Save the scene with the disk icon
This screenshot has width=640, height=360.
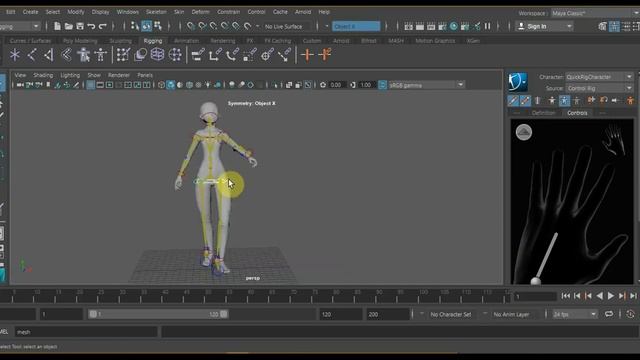coord(80,27)
